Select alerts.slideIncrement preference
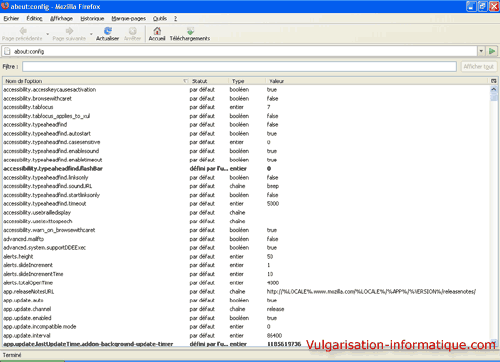 click(x=246, y=265)
